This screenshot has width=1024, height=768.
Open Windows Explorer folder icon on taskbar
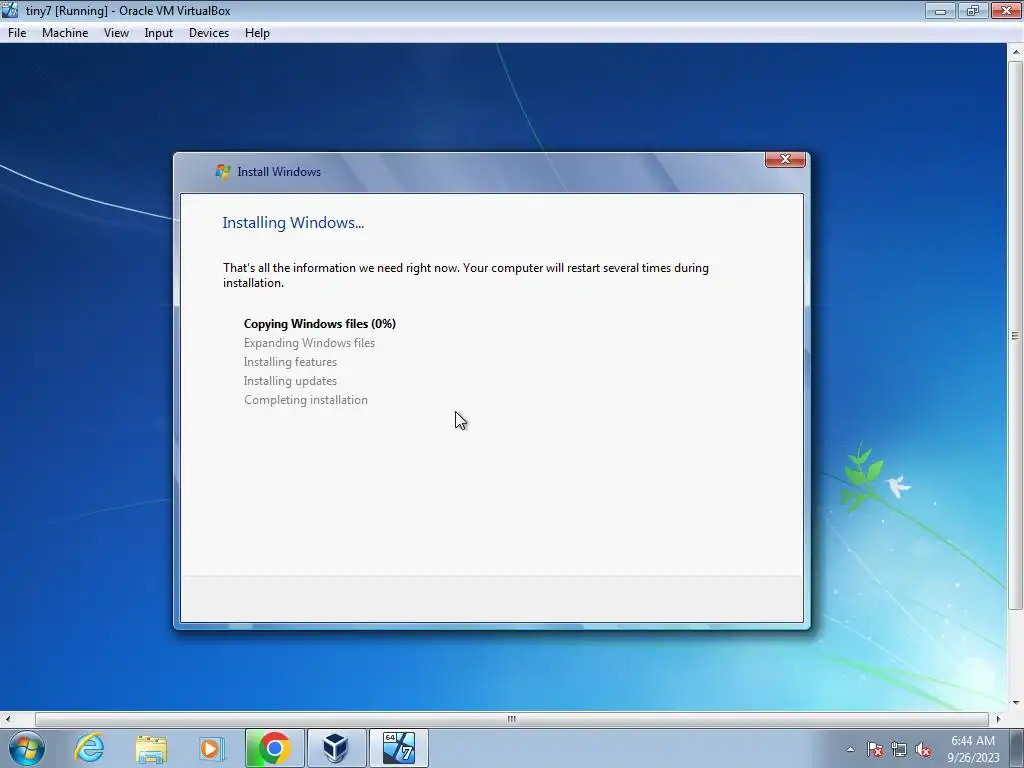pyautogui.click(x=151, y=748)
